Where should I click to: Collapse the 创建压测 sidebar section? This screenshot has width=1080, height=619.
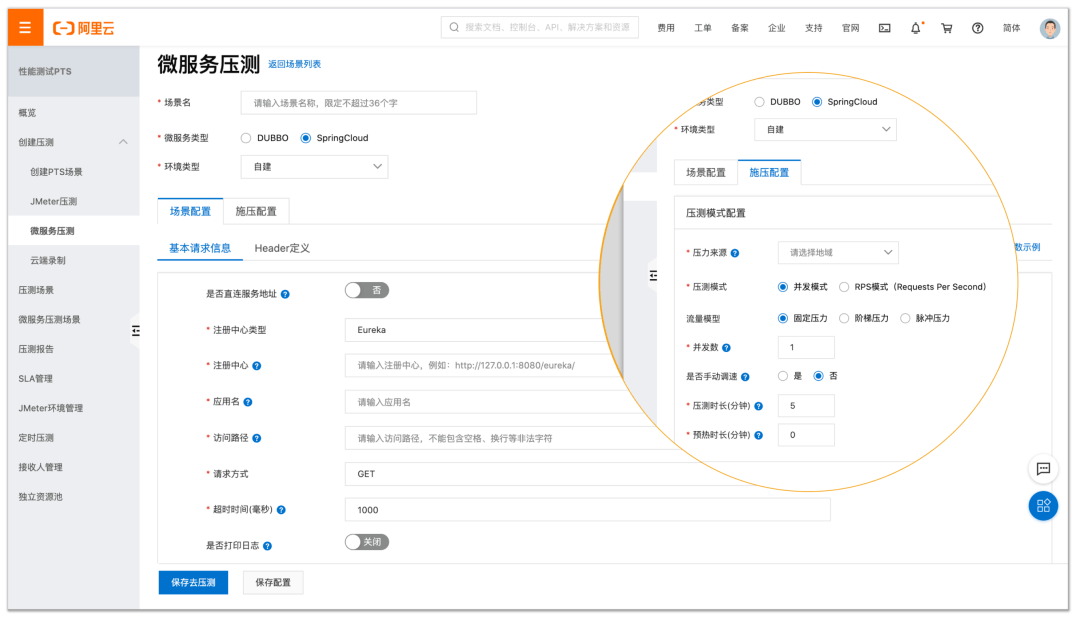(123, 142)
